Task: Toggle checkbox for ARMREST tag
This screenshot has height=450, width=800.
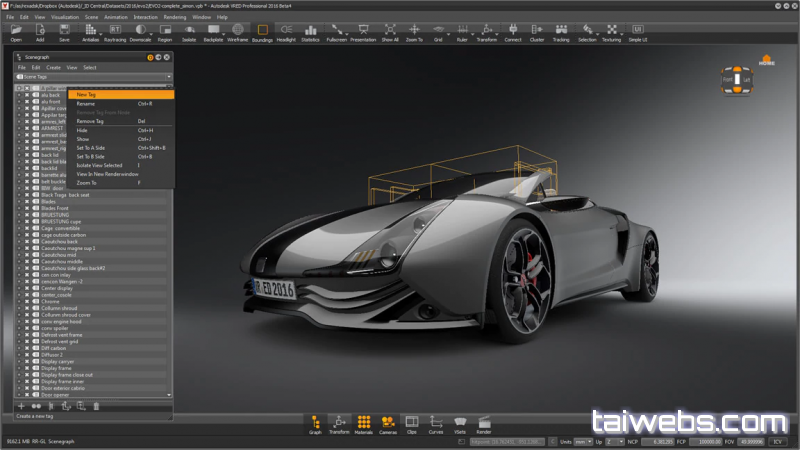Action: coord(27,128)
